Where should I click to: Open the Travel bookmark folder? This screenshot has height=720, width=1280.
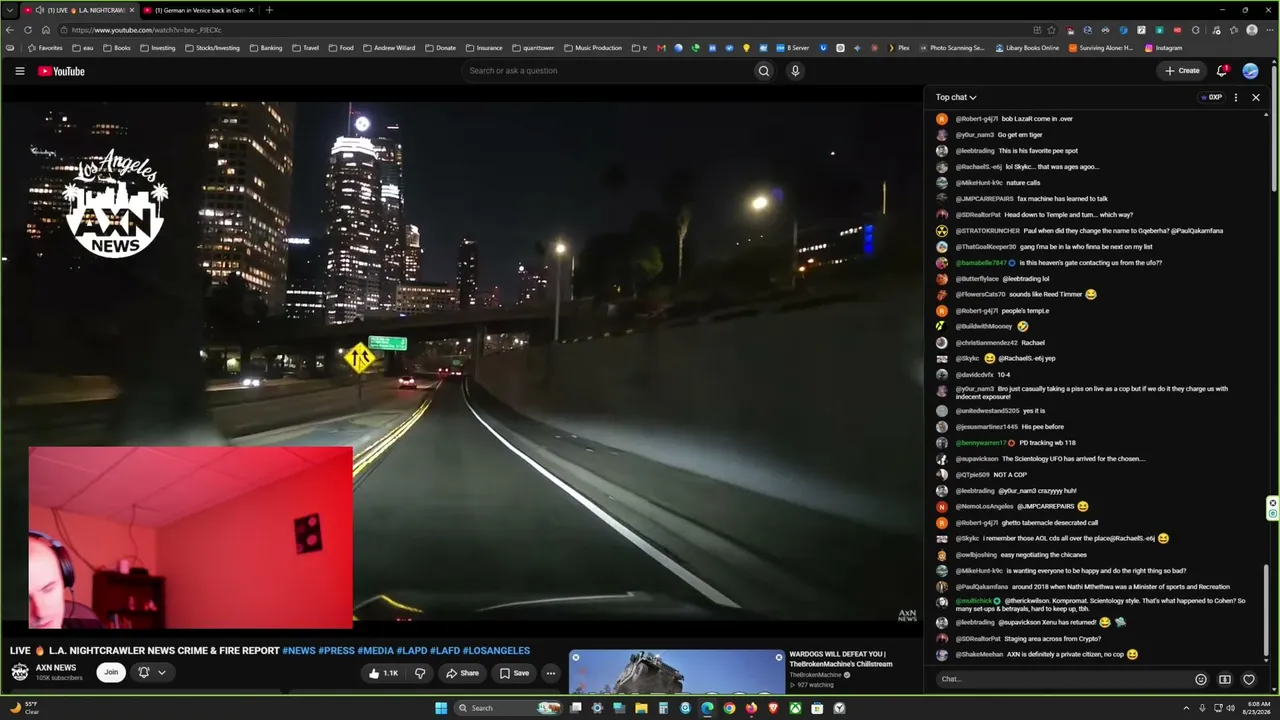coord(305,48)
